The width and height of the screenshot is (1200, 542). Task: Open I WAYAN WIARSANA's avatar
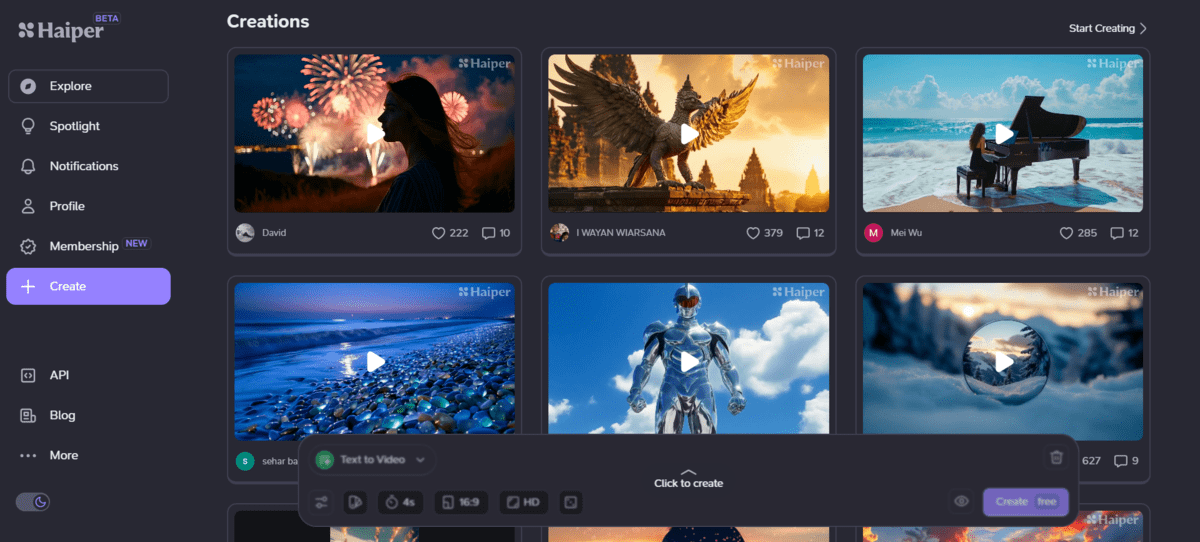point(559,233)
